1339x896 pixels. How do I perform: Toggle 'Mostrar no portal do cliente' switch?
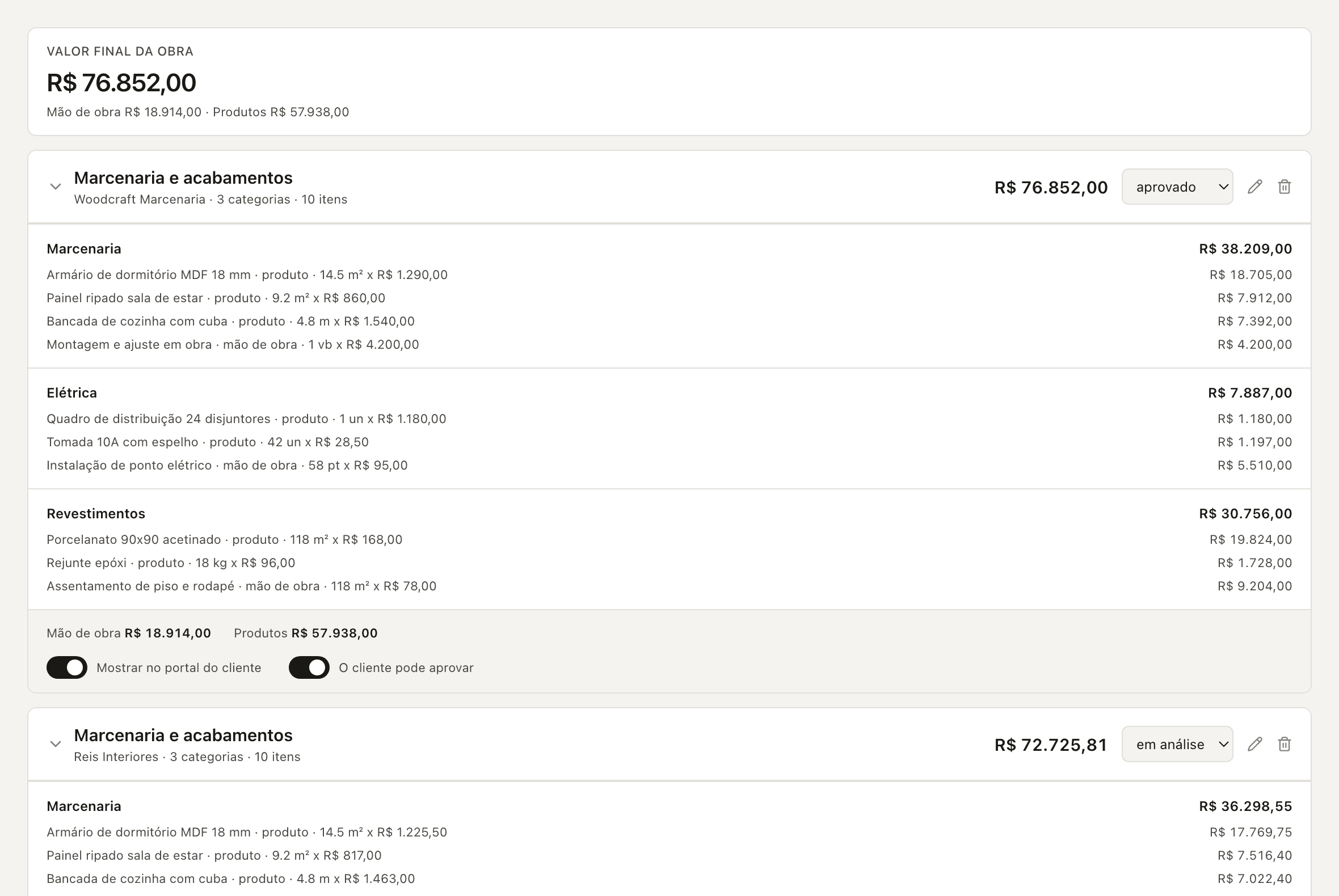(x=67, y=667)
